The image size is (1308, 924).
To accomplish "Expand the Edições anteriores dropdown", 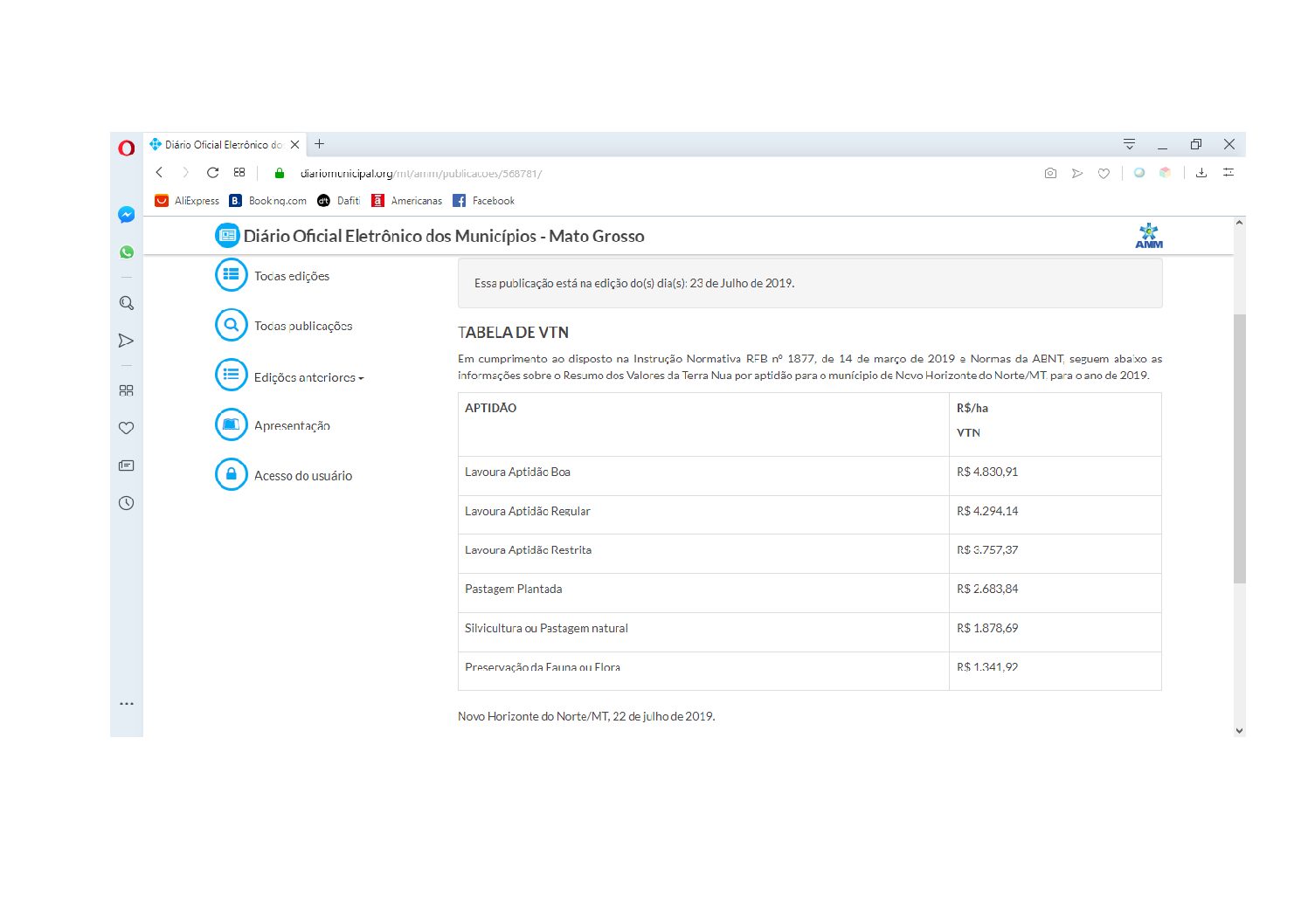I will pyautogui.click(x=308, y=377).
